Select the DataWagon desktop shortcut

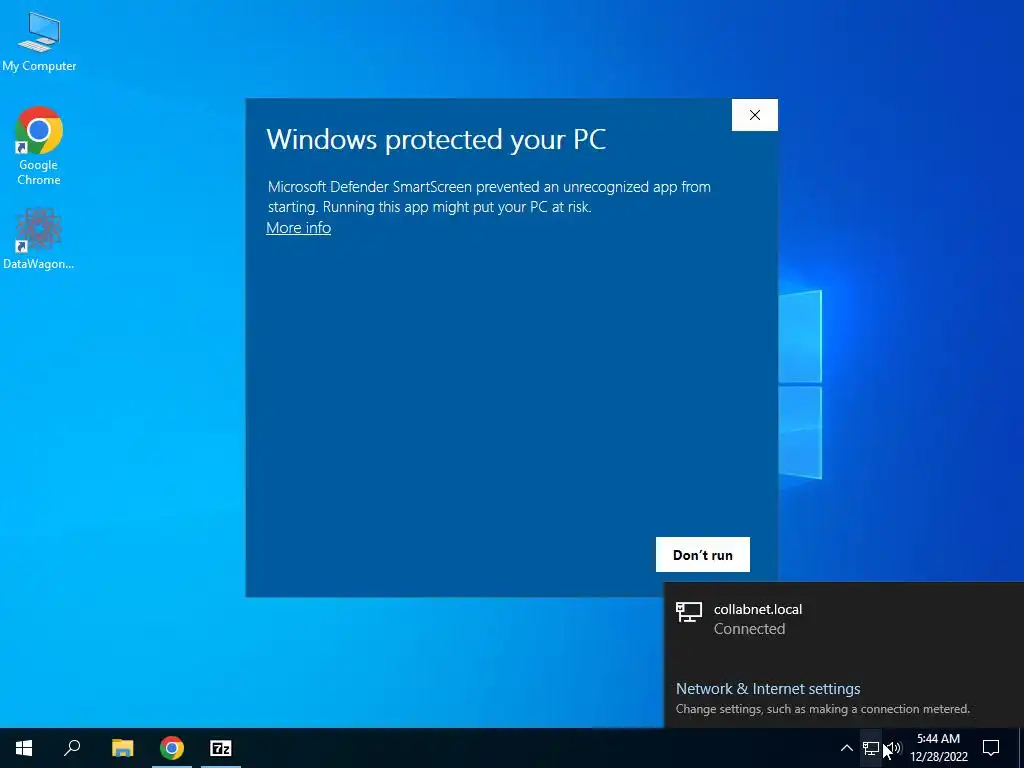[39, 238]
